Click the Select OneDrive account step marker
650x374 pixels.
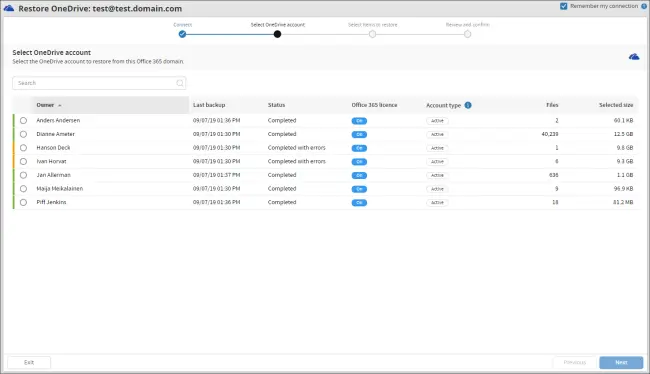[x=277, y=34]
